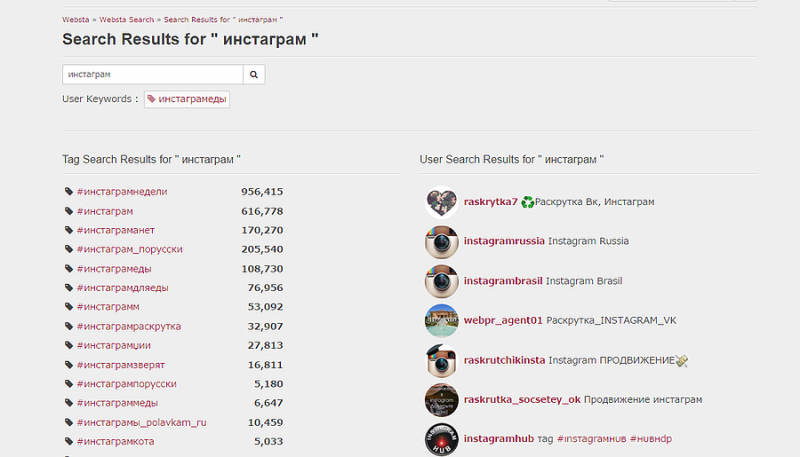Viewport: 800px width, 457px height.
Task: Open the #инстаграмм tag
Action: coord(108,307)
